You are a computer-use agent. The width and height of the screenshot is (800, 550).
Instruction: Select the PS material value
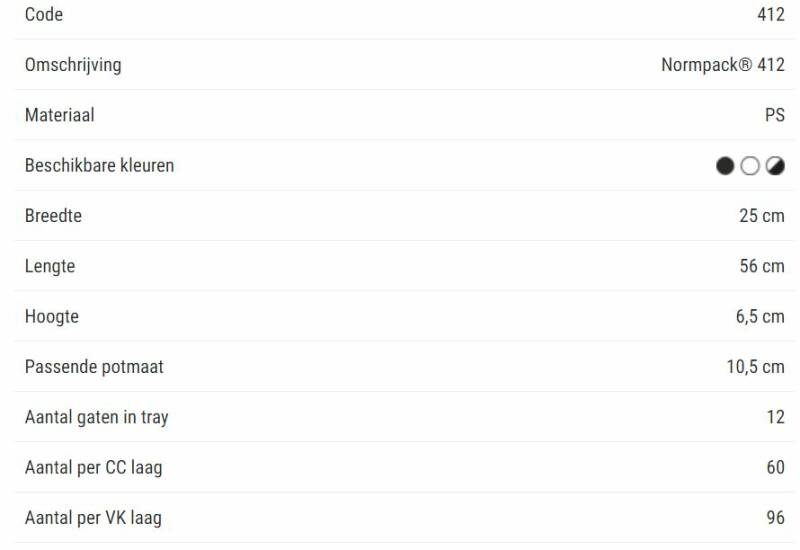[774, 115]
